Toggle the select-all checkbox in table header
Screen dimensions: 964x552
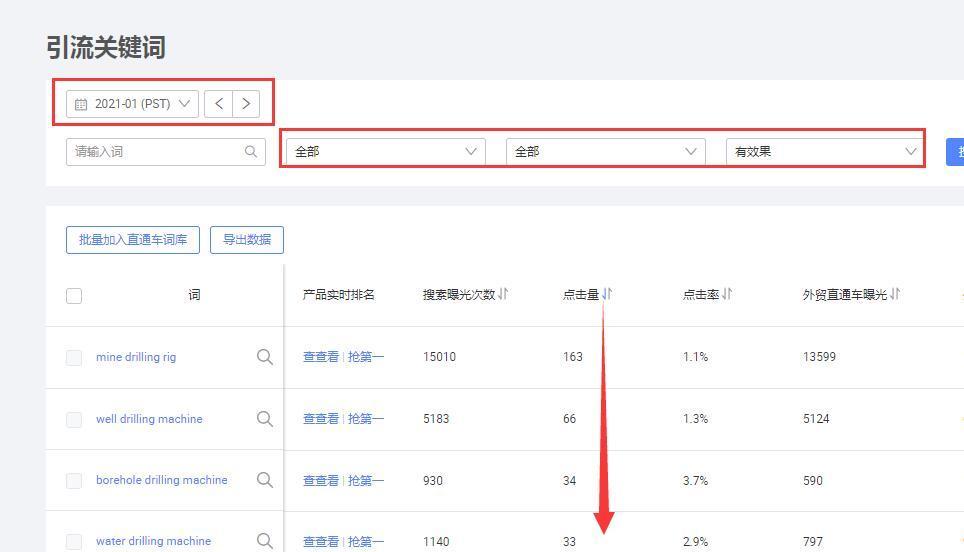pos(74,296)
